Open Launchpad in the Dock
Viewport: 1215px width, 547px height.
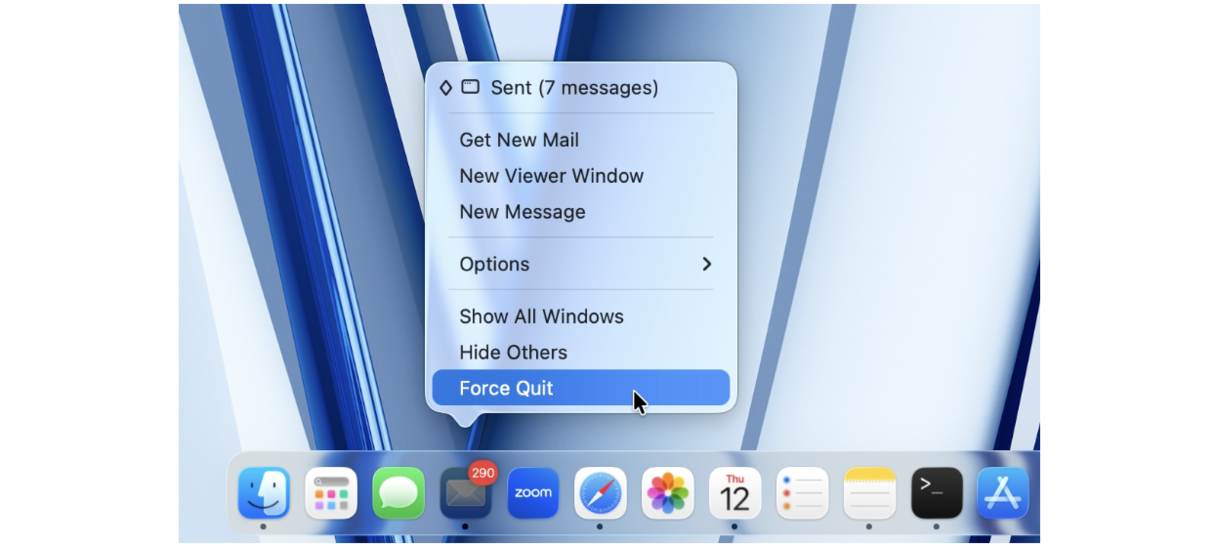click(331, 493)
